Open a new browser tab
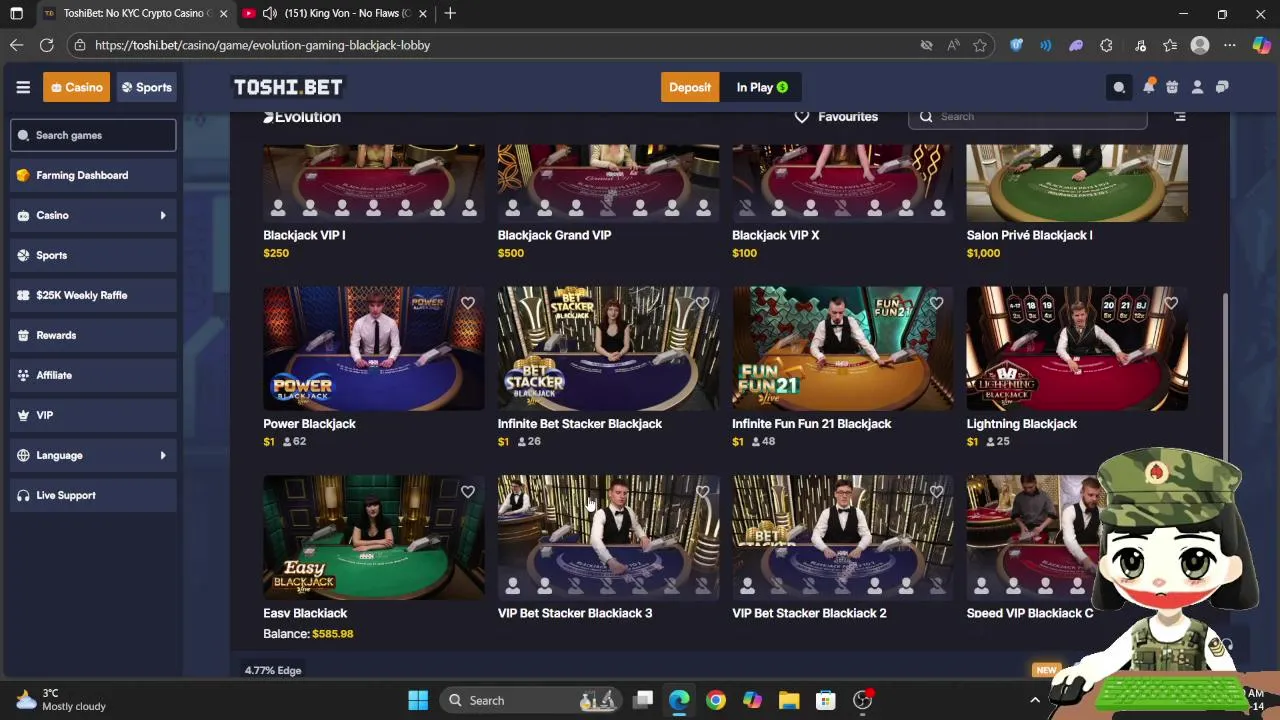The height and width of the screenshot is (720, 1280). pyautogui.click(x=450, y=13)
